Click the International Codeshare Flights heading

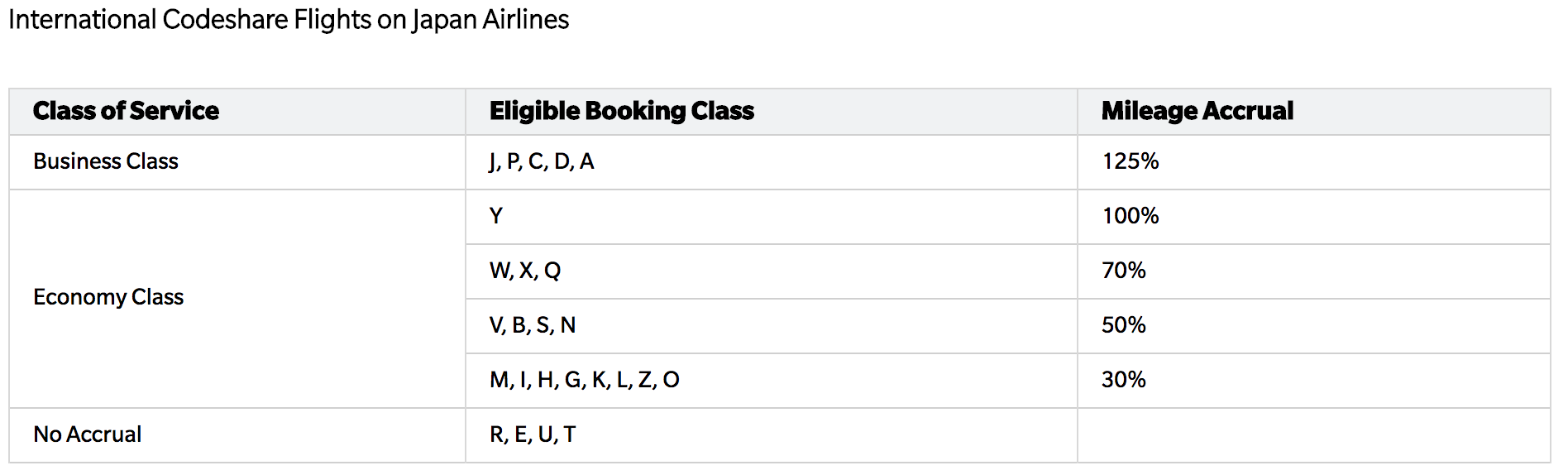(289, 20)
